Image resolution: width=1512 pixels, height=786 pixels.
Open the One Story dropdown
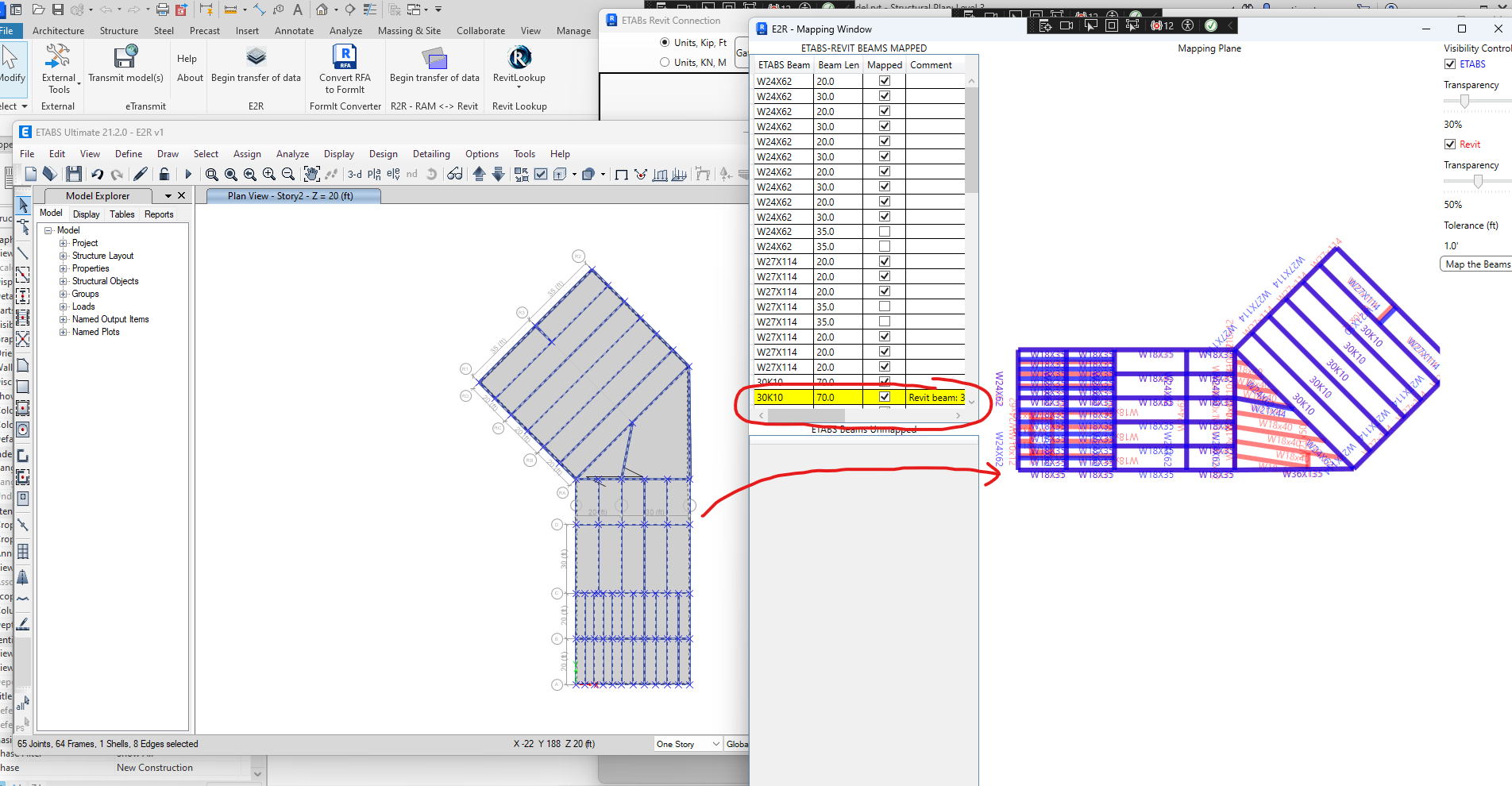(x=688, y=744)
